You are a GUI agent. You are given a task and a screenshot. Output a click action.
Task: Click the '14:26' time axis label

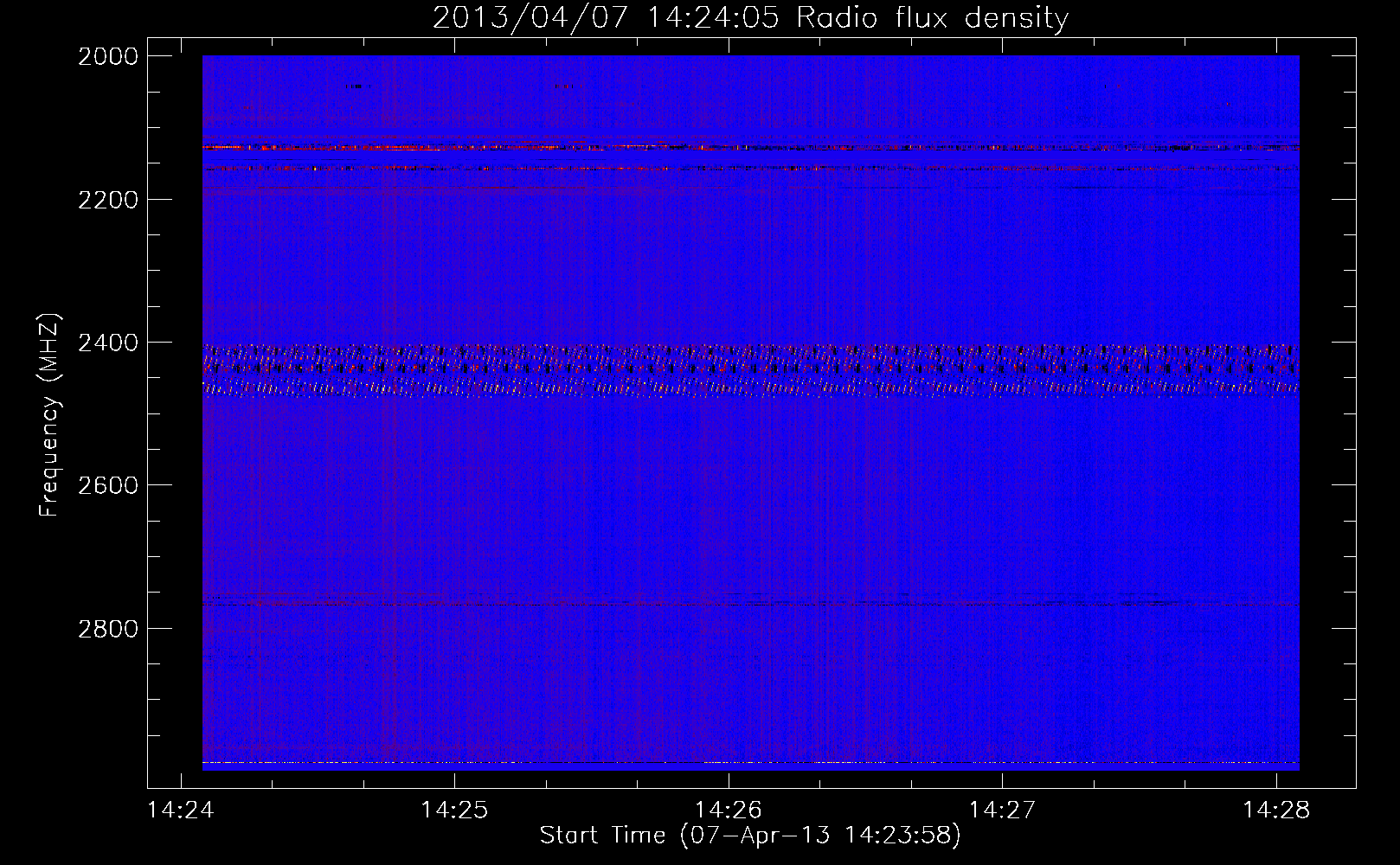[729, 810]
